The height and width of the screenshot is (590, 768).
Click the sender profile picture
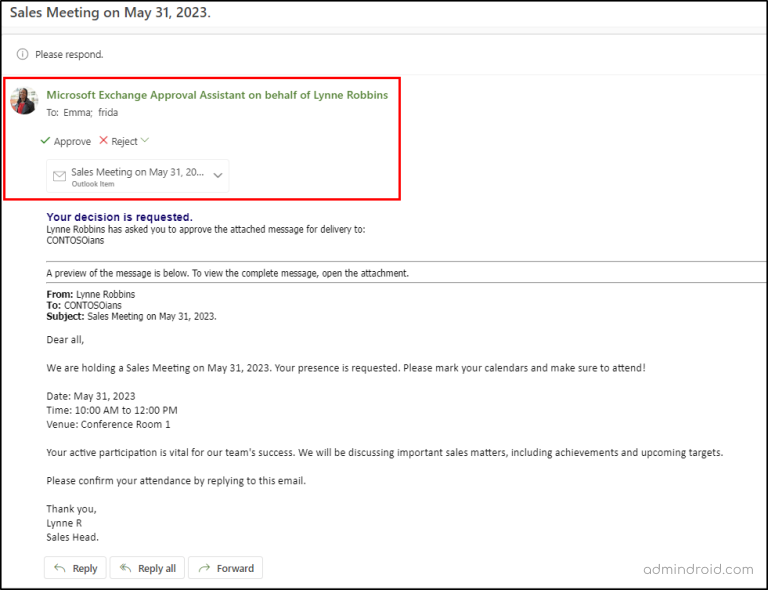click(24, 101)
